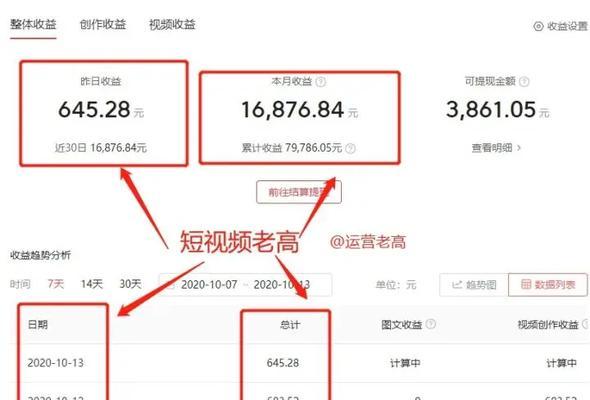This screenshot has height=400, width=590.
Task: Click the 收益趋势分析 section heading
Action: (x=40, y=255)
